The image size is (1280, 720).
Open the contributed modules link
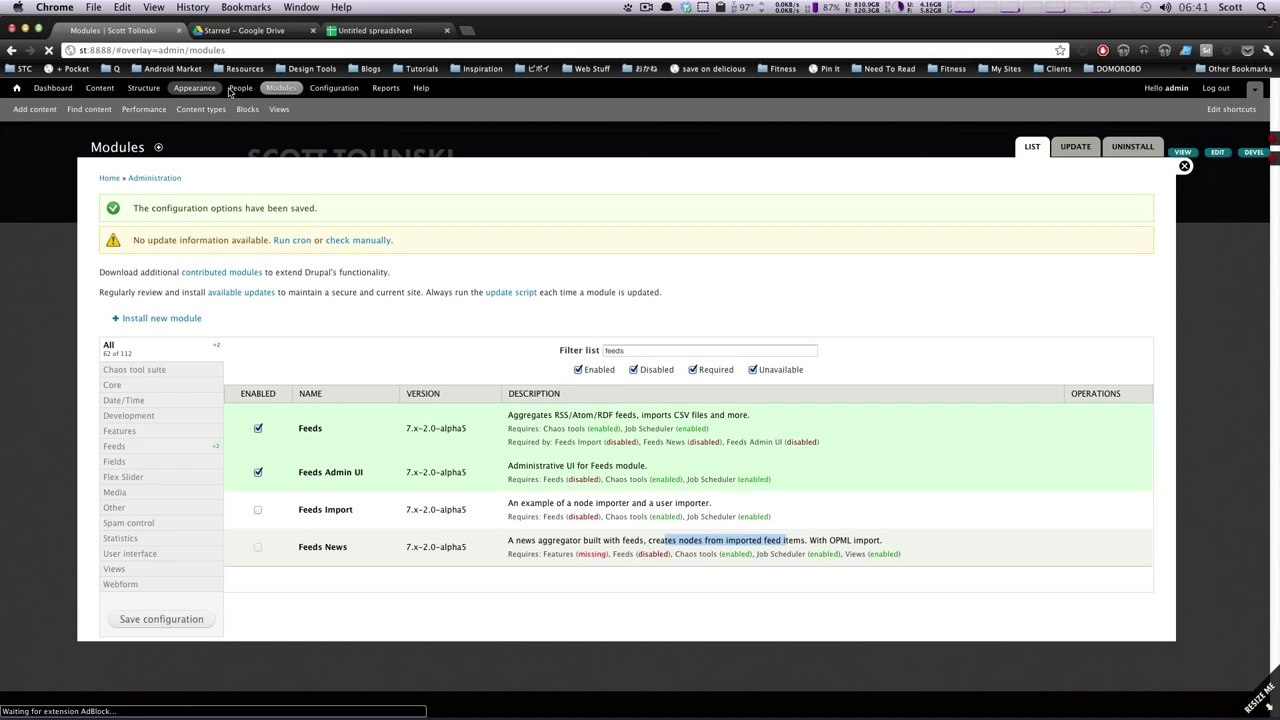coord(222,272)
